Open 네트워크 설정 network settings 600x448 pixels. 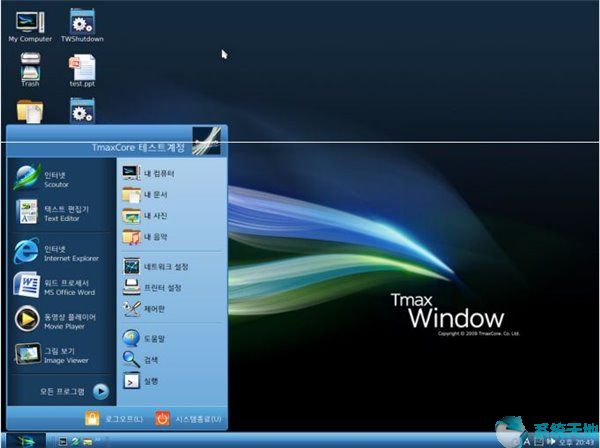tap(155, 267)
